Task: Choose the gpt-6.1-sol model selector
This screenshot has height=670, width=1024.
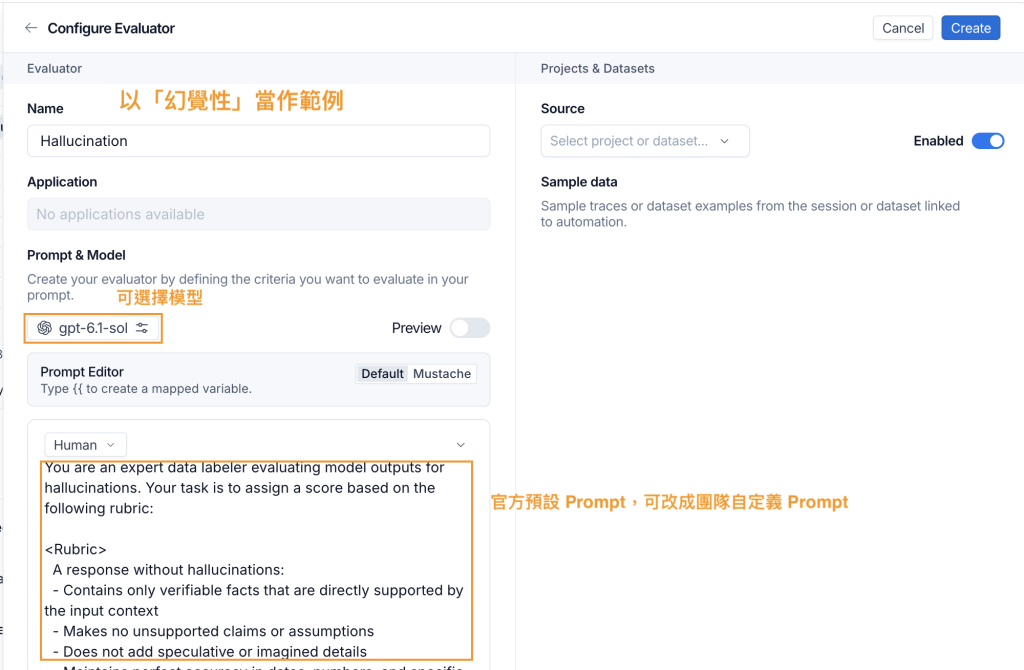Action: click(93, 328)
